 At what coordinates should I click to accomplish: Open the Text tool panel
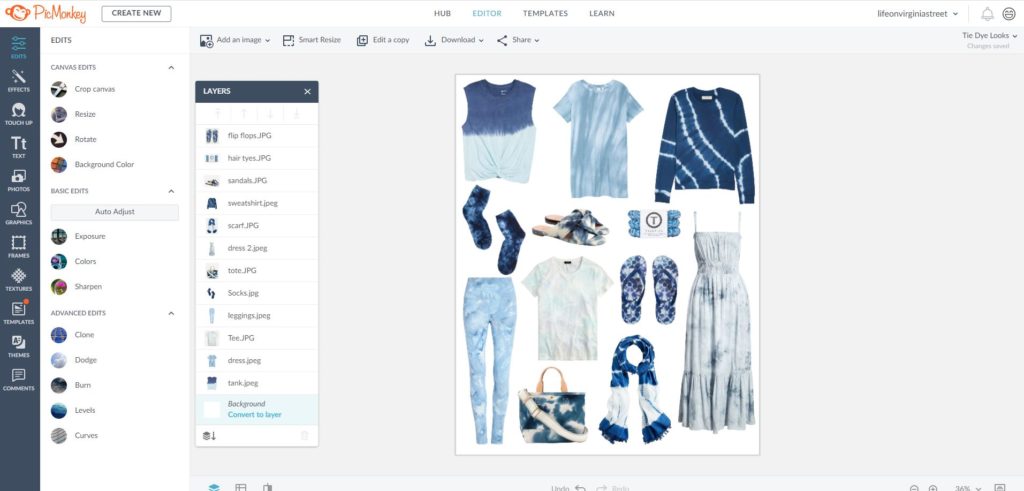(x=19, y=147)
